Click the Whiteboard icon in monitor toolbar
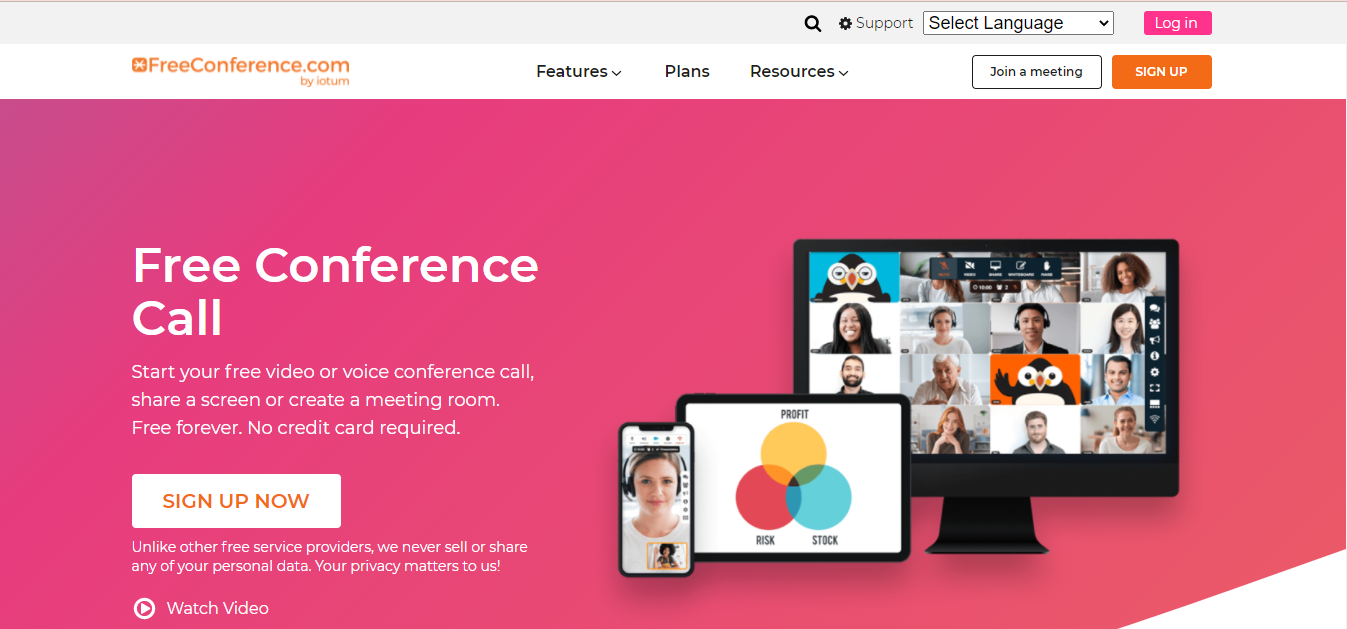Image resolution: width=1347 pixels, height=629 pixels. point(1021,265)
